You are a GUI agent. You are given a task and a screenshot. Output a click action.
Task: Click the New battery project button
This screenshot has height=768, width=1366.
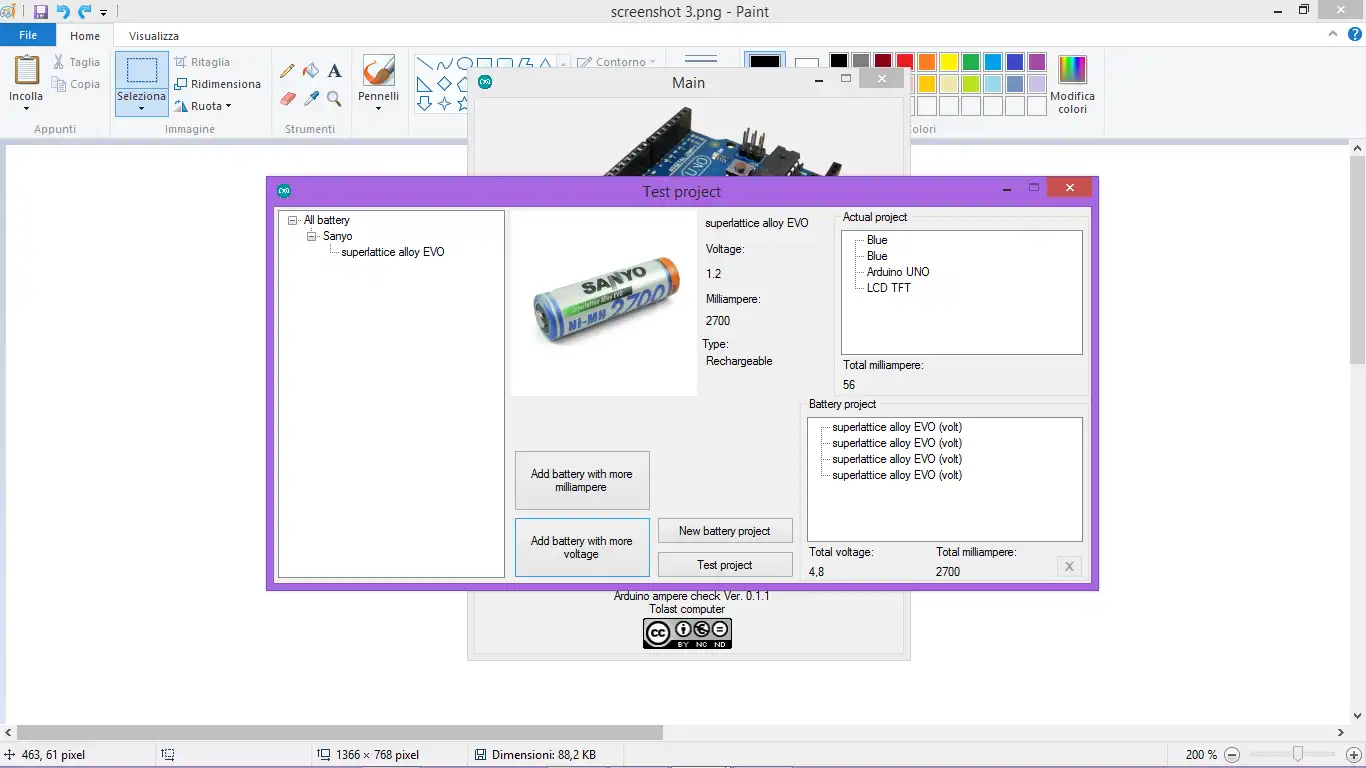[x=725, y=531]
